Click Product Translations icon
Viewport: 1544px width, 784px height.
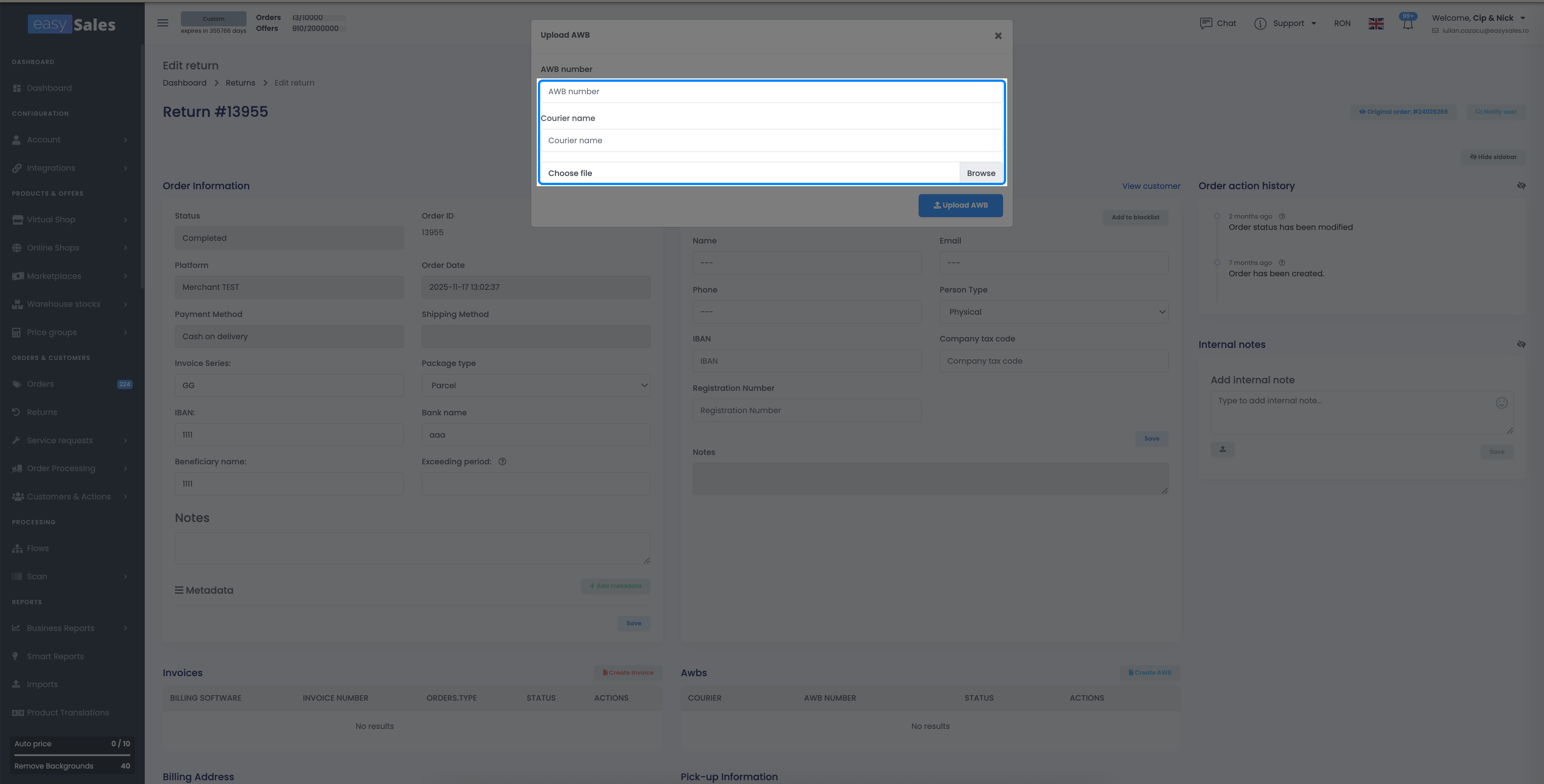click(x=18, y=713)
